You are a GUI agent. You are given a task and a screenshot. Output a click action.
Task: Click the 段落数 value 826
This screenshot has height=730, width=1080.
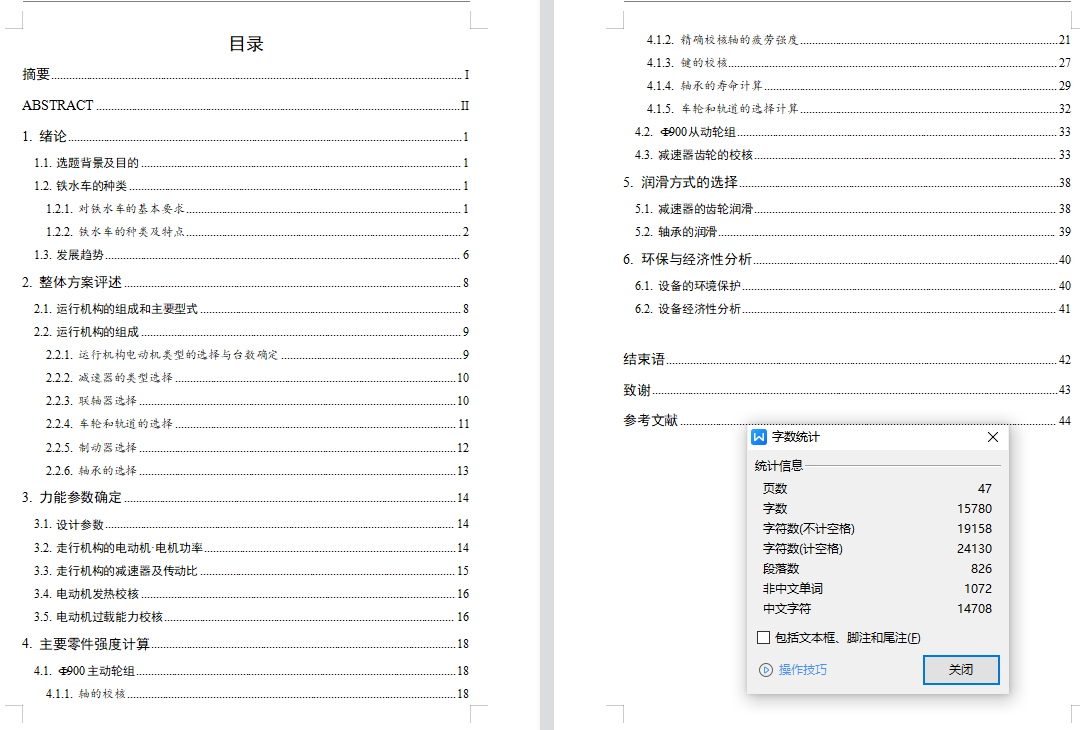click(981, 569)
